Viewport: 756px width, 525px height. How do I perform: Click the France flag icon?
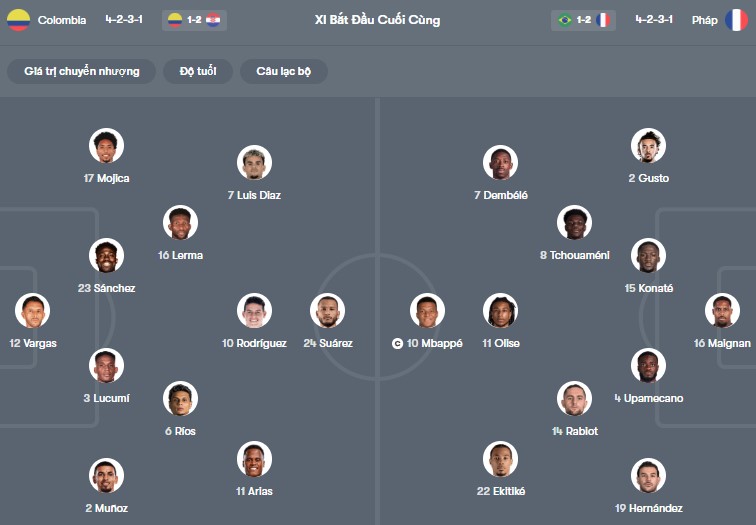pyautogui.click(x=736, y=20)
